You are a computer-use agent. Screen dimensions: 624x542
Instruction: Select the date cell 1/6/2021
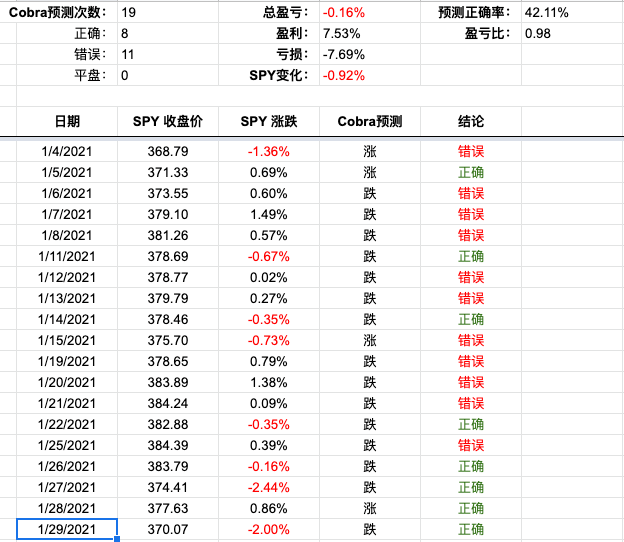pos(67,193)
